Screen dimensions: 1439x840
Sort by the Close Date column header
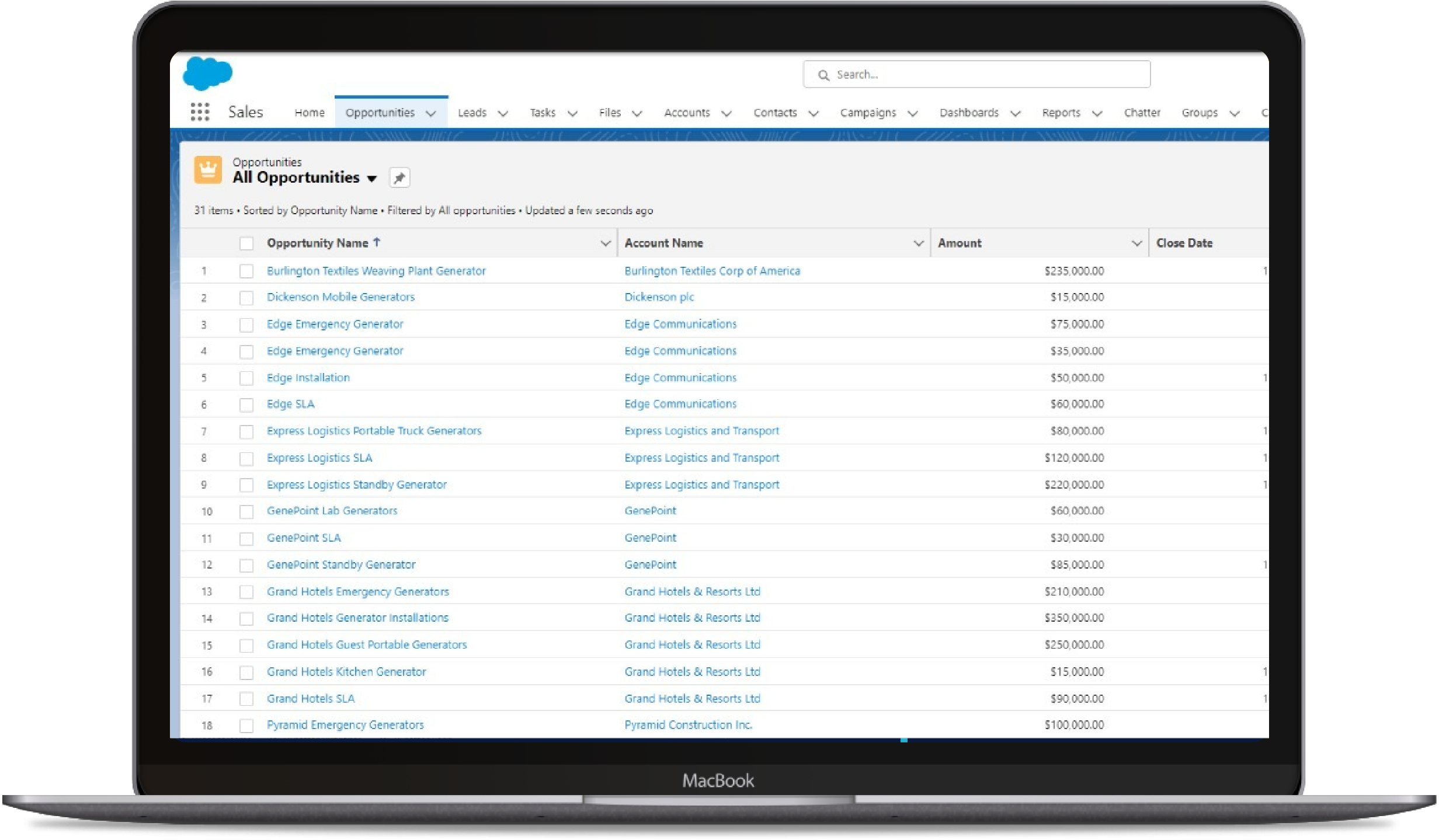[x=1184, y=243]
